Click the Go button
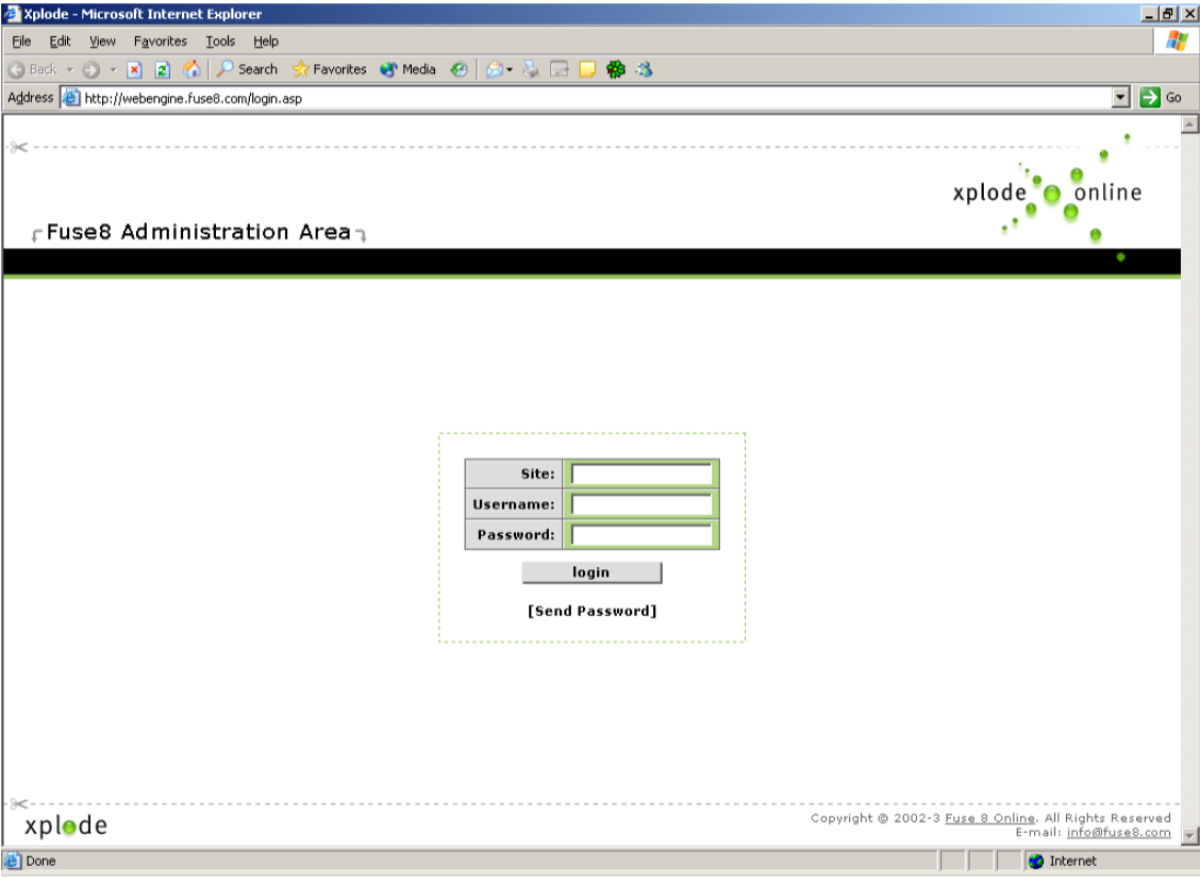 pos(1162,98)
